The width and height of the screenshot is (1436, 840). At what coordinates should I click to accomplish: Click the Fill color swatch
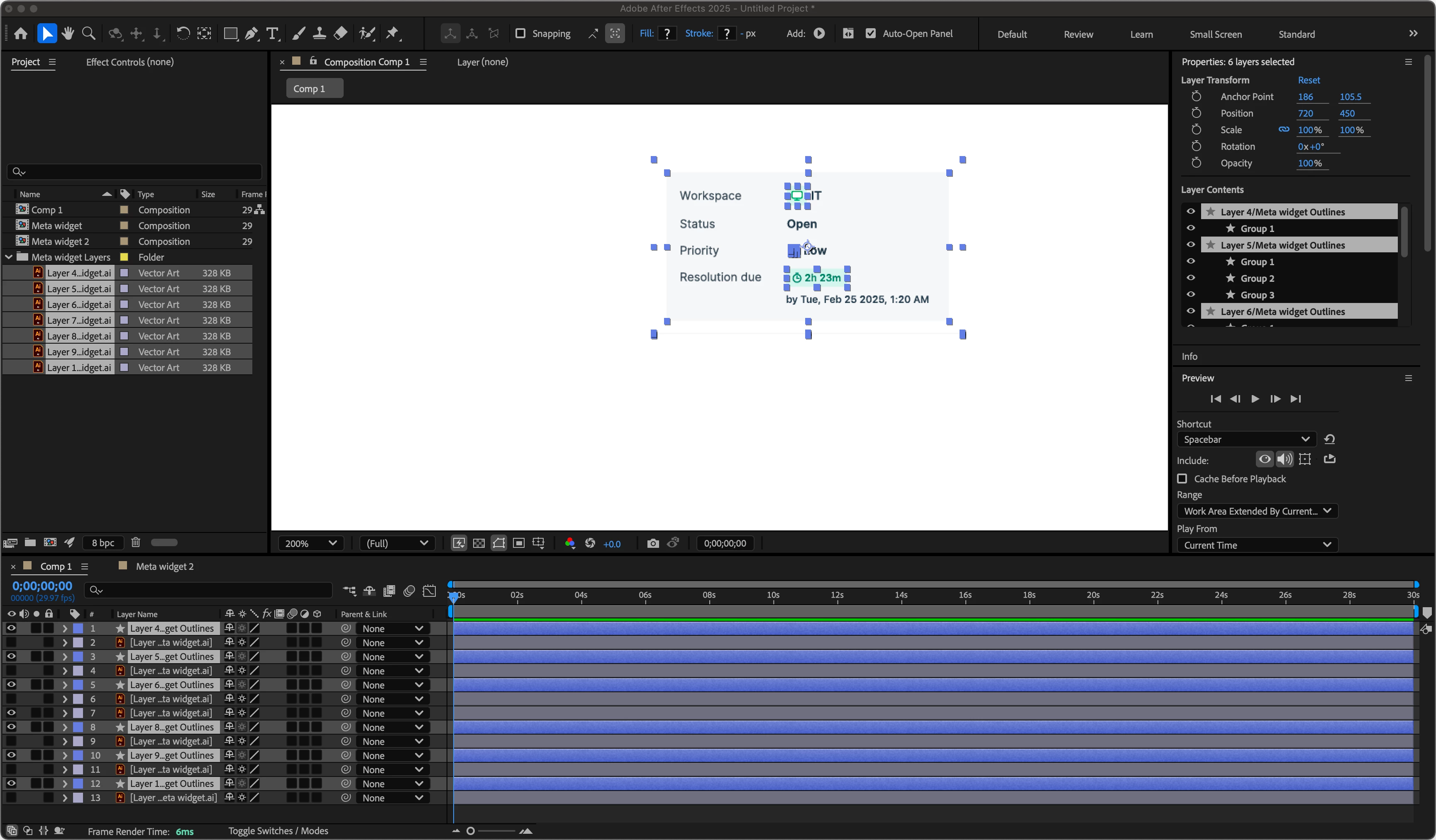[667, 34]
